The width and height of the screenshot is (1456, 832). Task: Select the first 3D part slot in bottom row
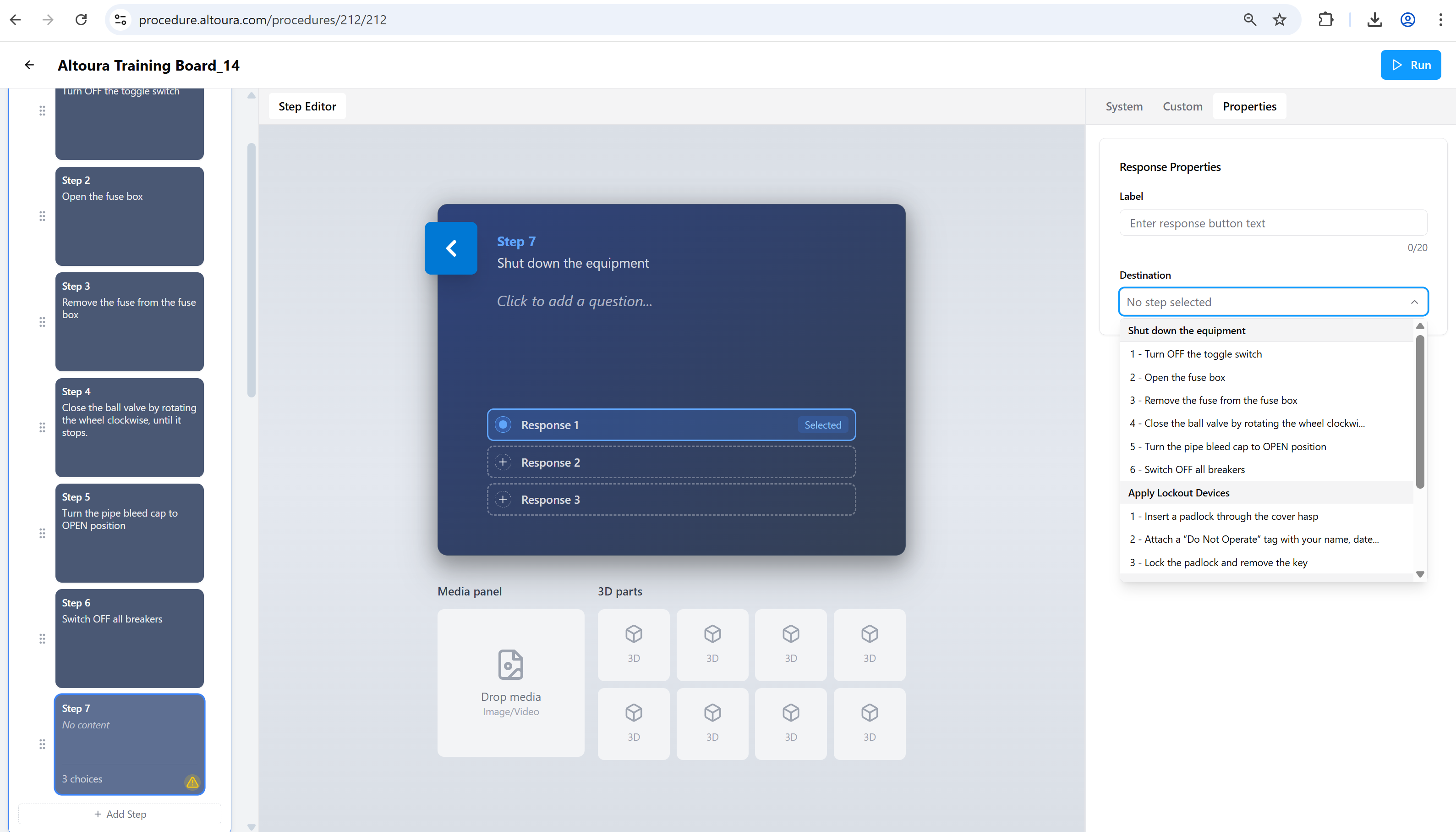click(633, 723)
